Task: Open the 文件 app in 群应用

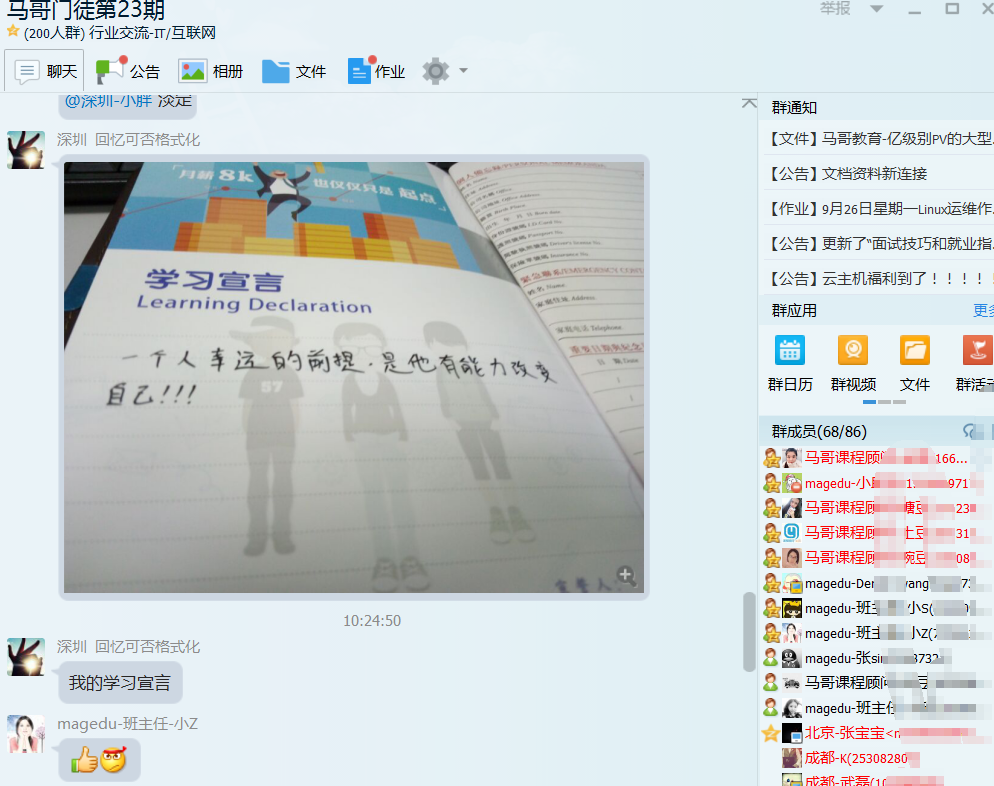Action: click(914, 351)
